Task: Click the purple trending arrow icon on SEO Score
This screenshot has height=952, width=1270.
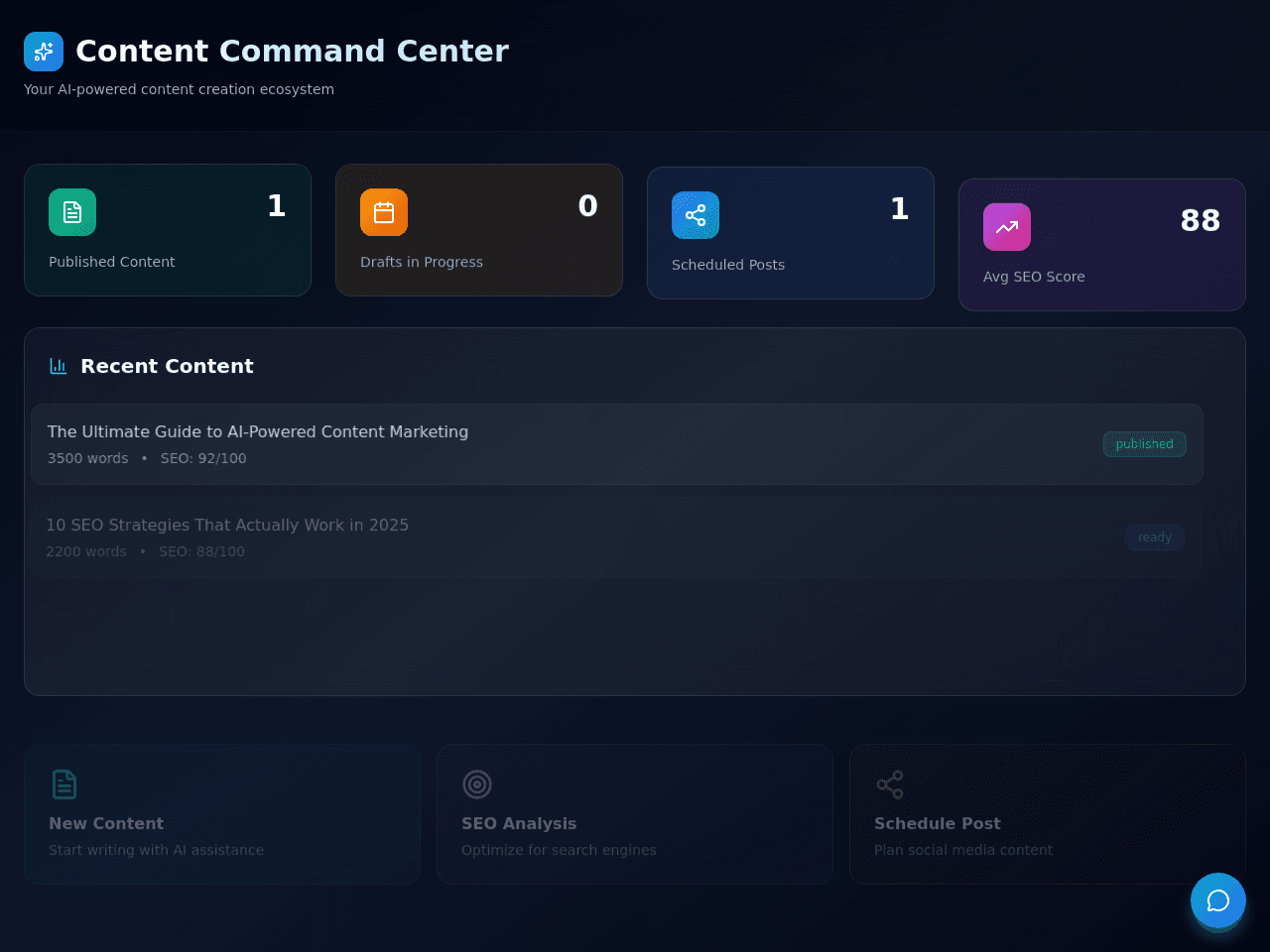Action: pos(1007,227)
